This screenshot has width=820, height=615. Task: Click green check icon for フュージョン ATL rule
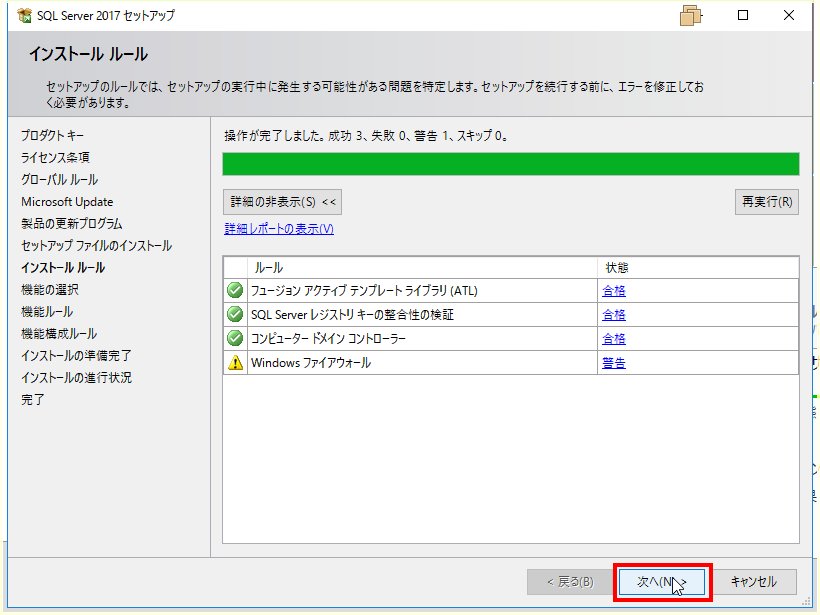[235, 290]
